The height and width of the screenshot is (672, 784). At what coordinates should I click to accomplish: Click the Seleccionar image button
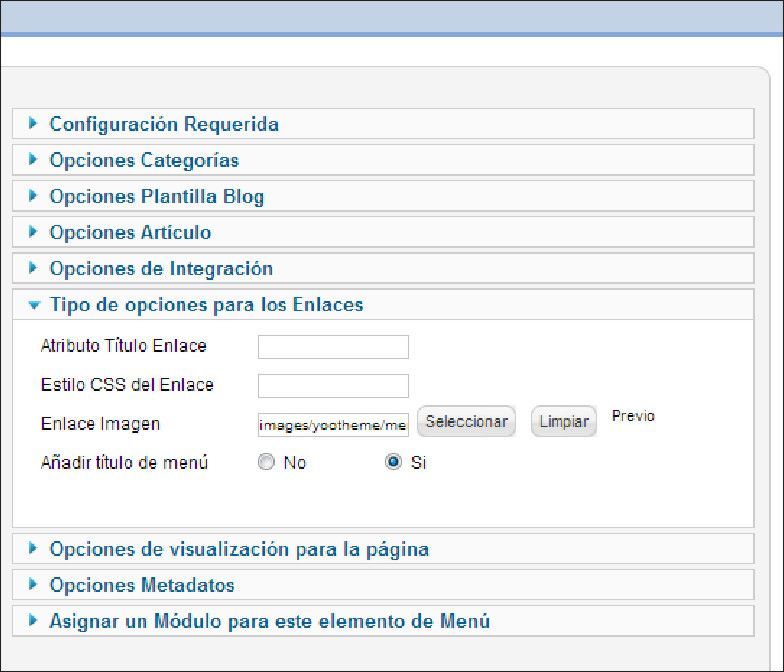click(466, 422)
